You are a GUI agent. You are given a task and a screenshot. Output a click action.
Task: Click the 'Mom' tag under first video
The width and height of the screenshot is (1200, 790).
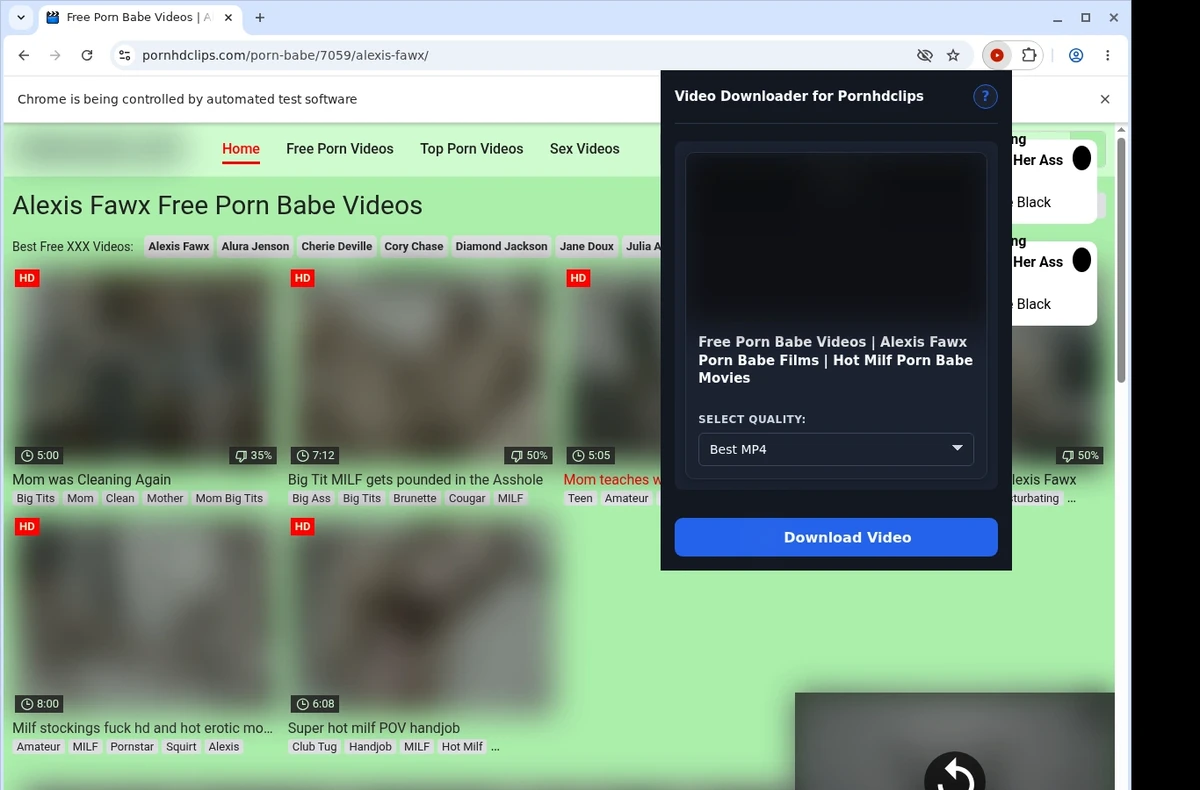click(x=80, y=498)
